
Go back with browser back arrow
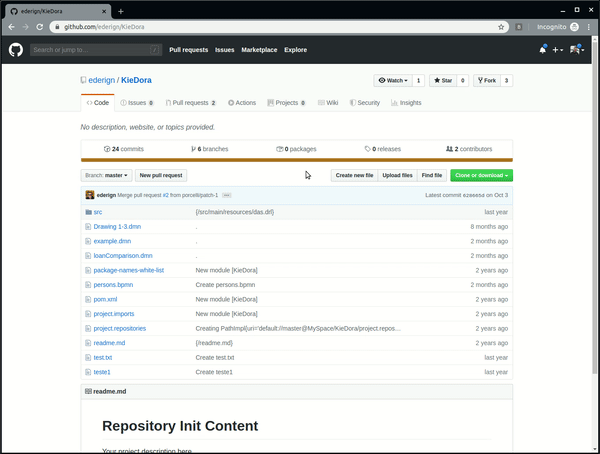pos(11,27)
